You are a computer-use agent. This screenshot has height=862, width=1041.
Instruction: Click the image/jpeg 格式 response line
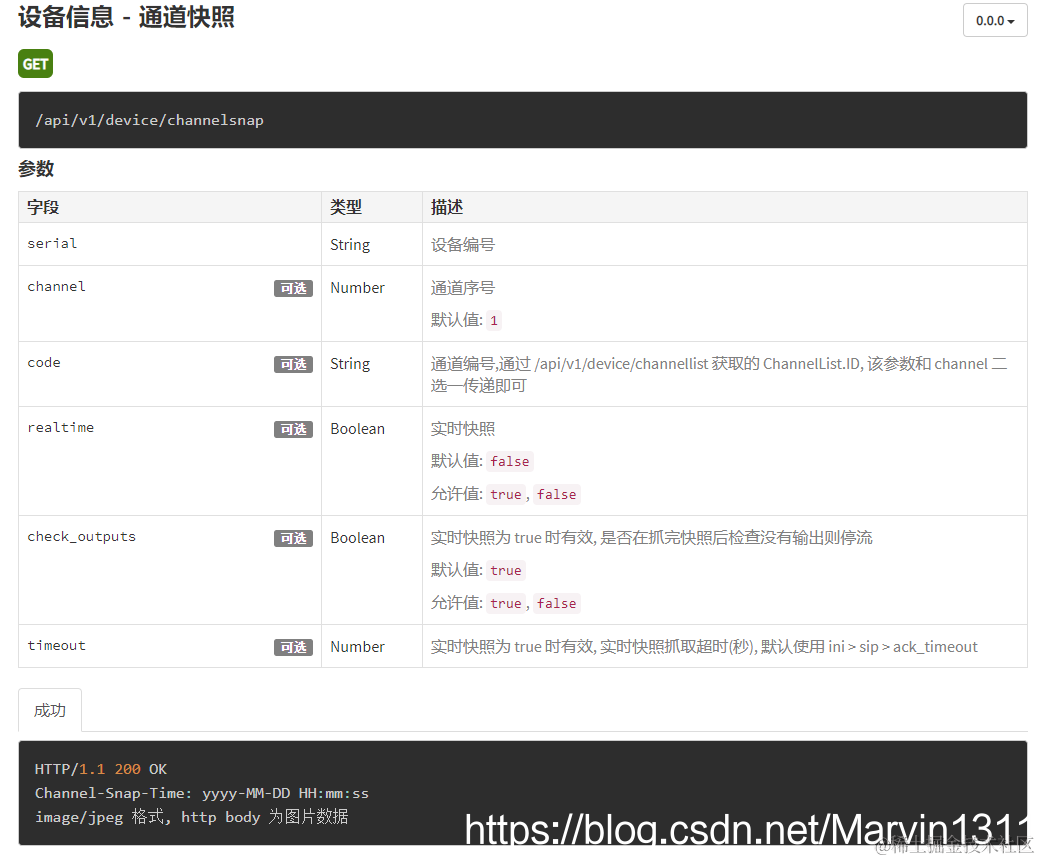[191, 817]
